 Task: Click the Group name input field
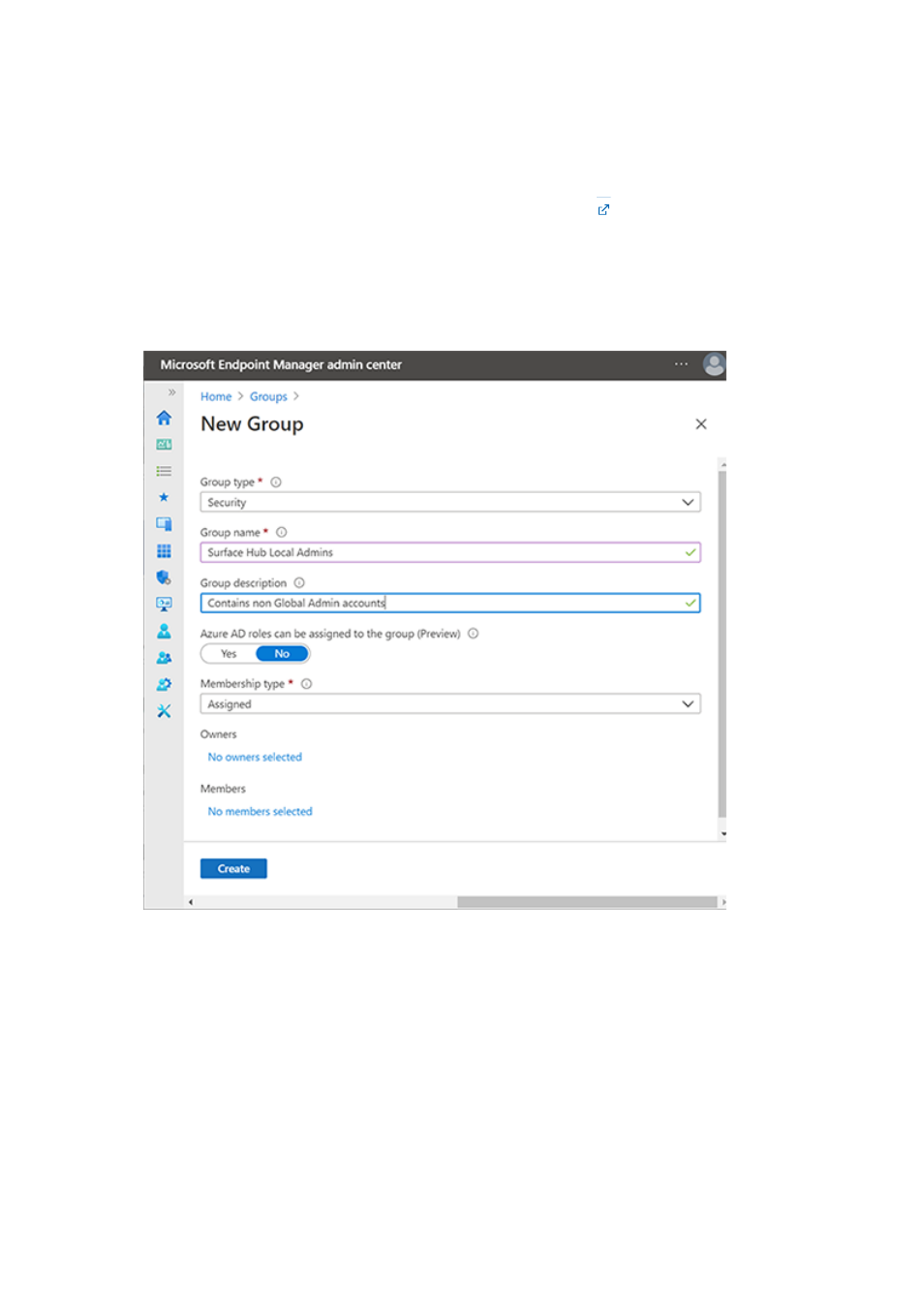[450, 552]
